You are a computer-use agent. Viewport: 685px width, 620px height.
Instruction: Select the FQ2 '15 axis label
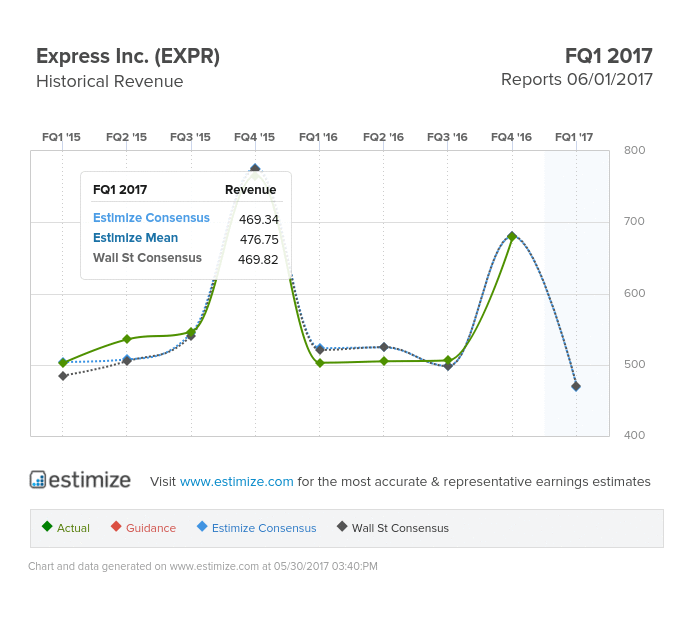tap(126, 137)
